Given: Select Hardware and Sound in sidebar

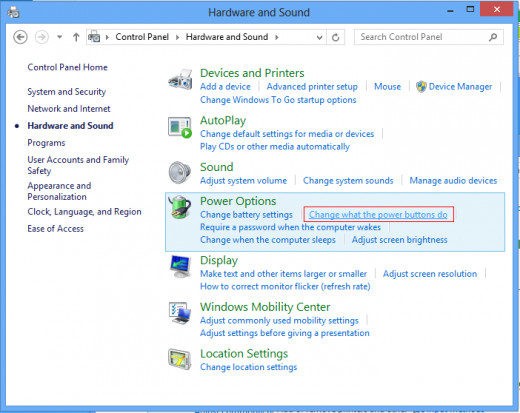Looking at the screenshot, I should click(x=70, y=126).
